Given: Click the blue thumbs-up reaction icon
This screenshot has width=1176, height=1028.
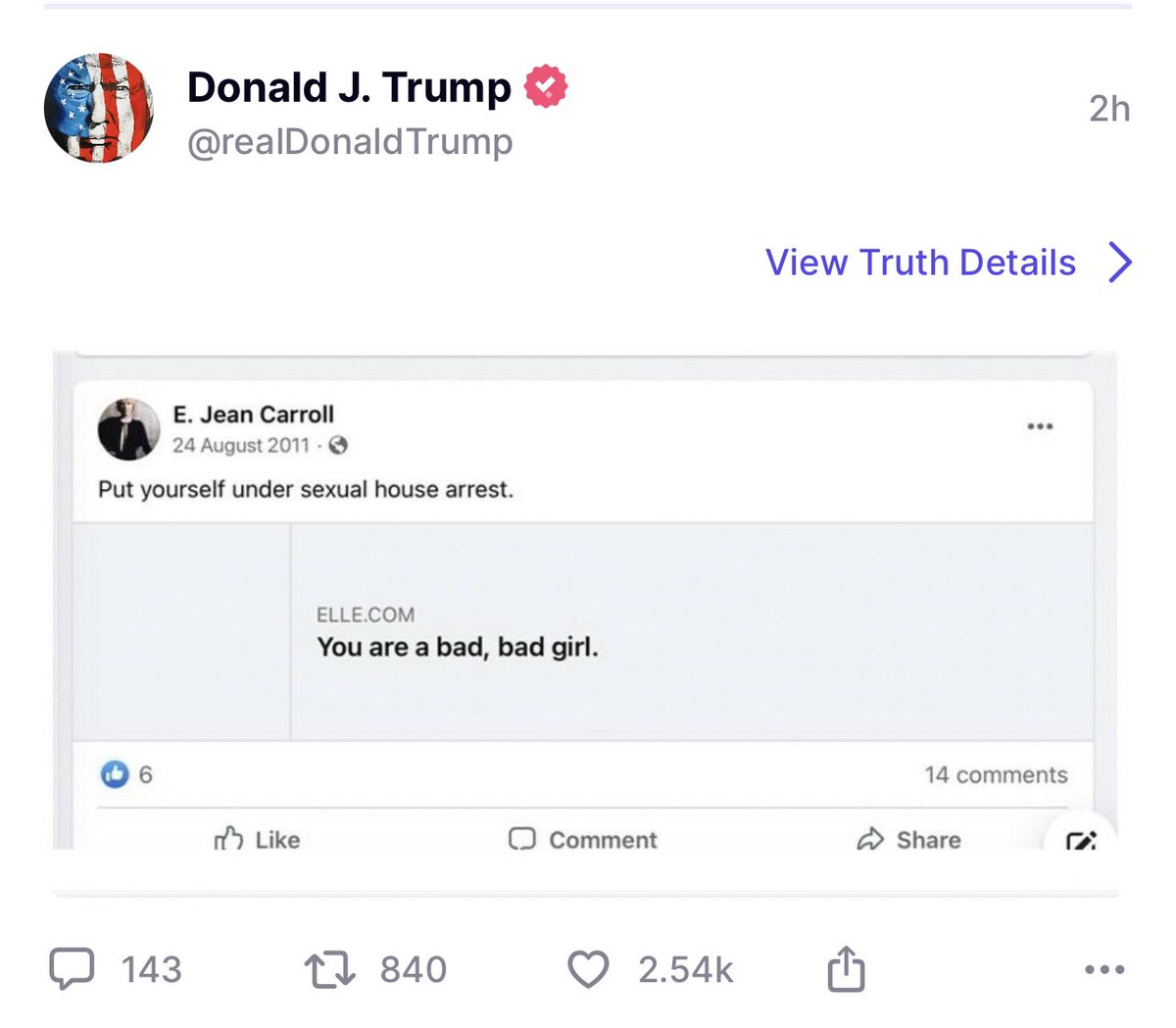Looking at the screenshot, I should [x=115, y=774].
